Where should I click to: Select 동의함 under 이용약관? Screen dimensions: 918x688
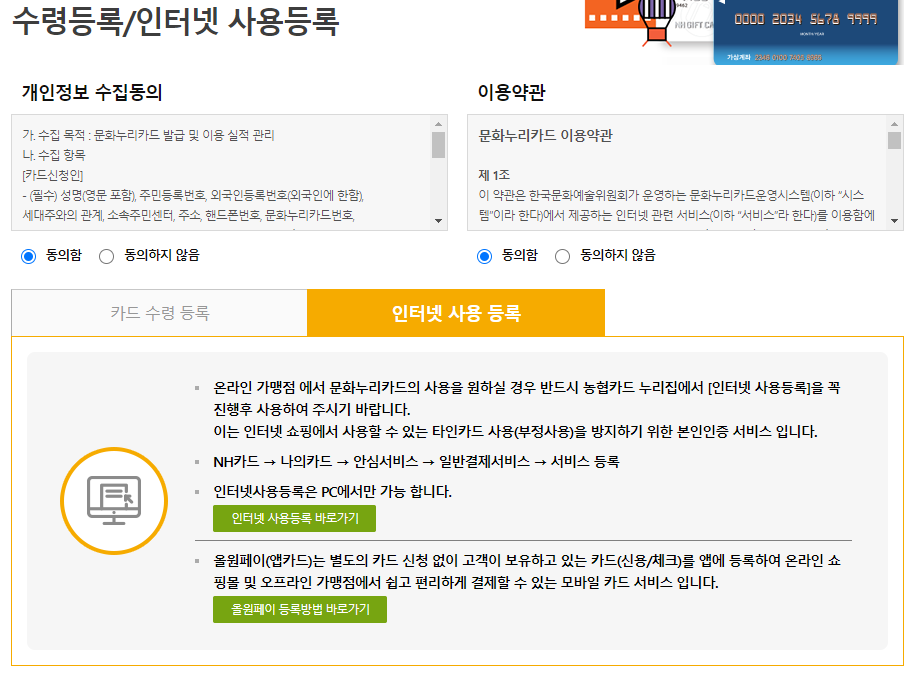pos(484,256)
